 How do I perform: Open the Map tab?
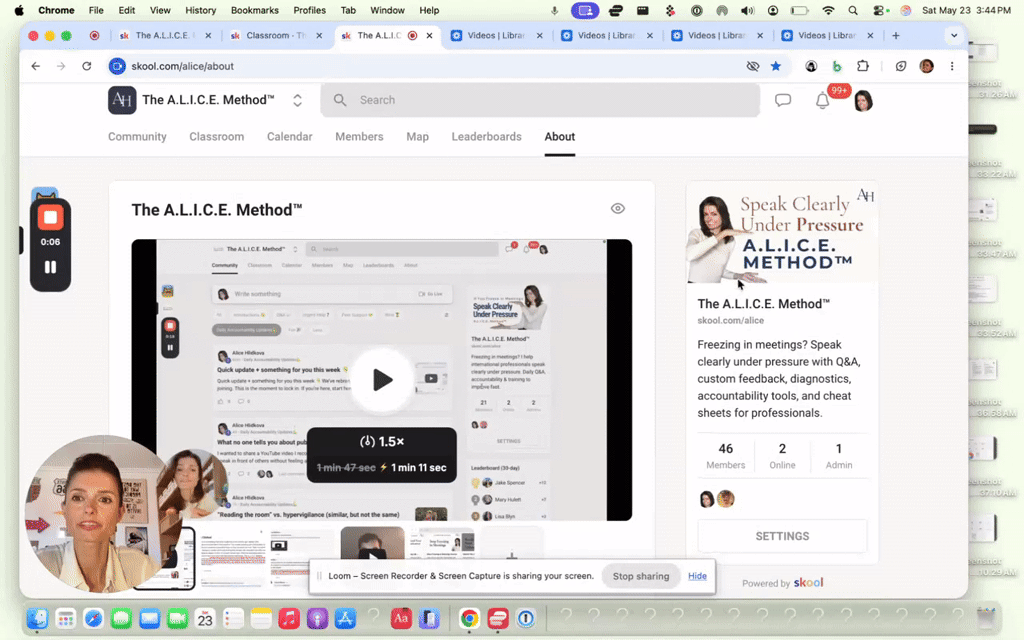417,136
